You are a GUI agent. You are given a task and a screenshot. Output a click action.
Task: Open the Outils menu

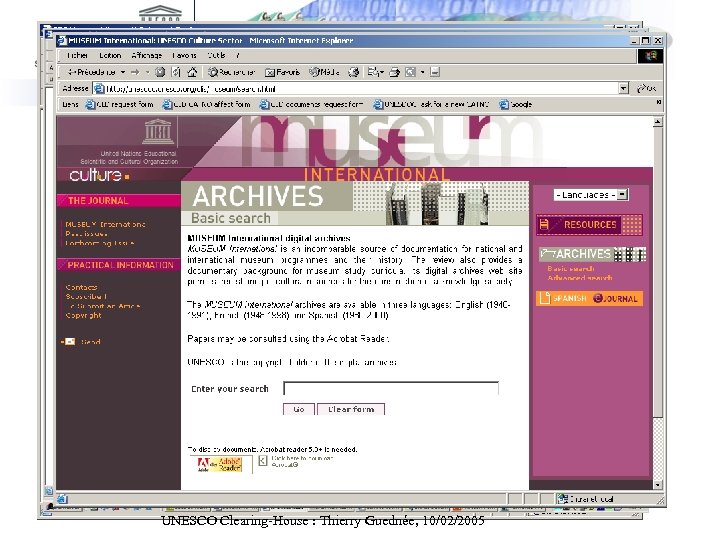tap(216, 56)
